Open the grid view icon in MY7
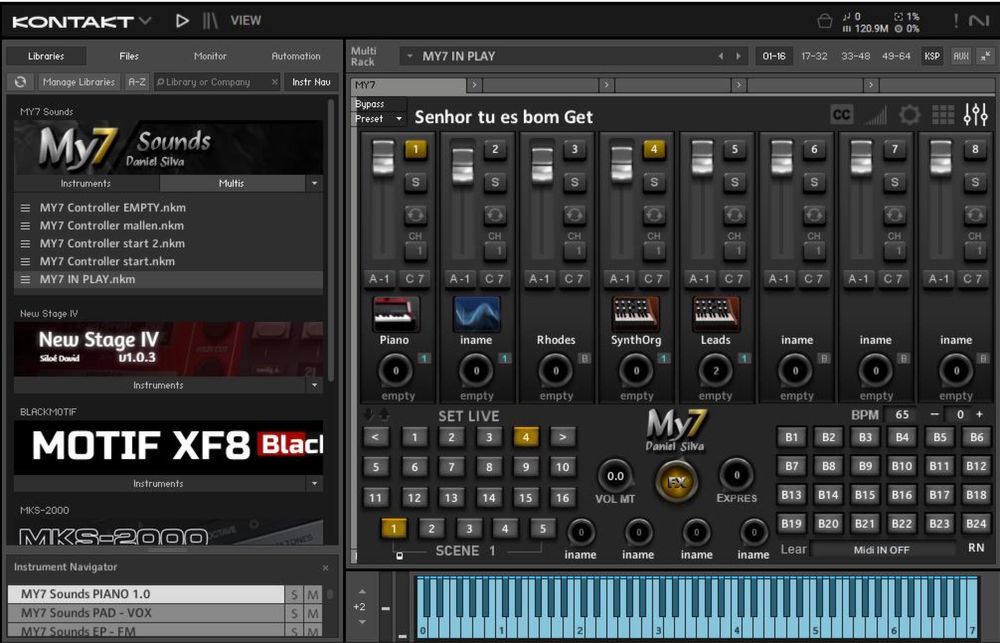Image resolution: width=1000 pixels, height=643 pixels. (943, 115)
